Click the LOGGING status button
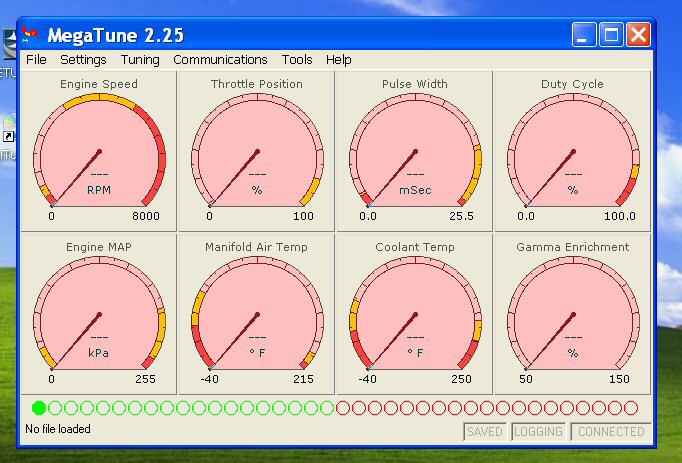The image size is (682, 463). click(x=539, y=432)
